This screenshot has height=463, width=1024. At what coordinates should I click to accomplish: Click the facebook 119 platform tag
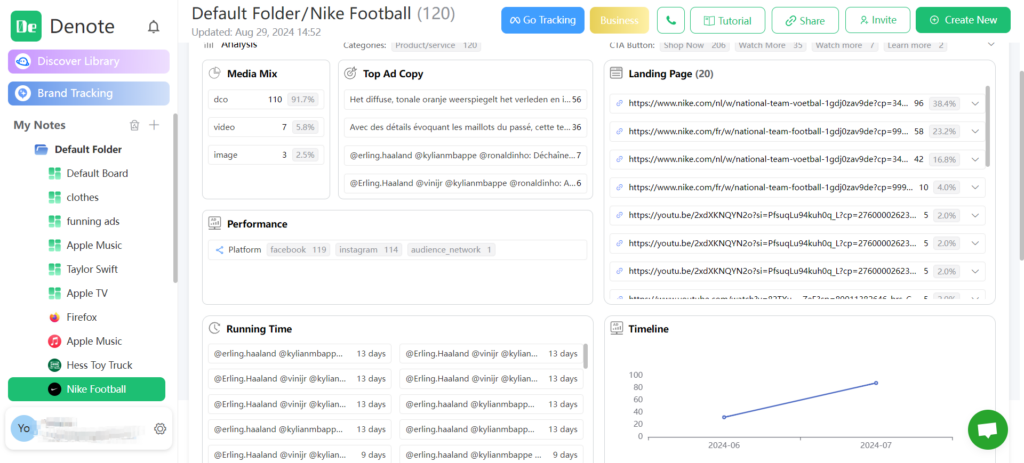[298, 249]
